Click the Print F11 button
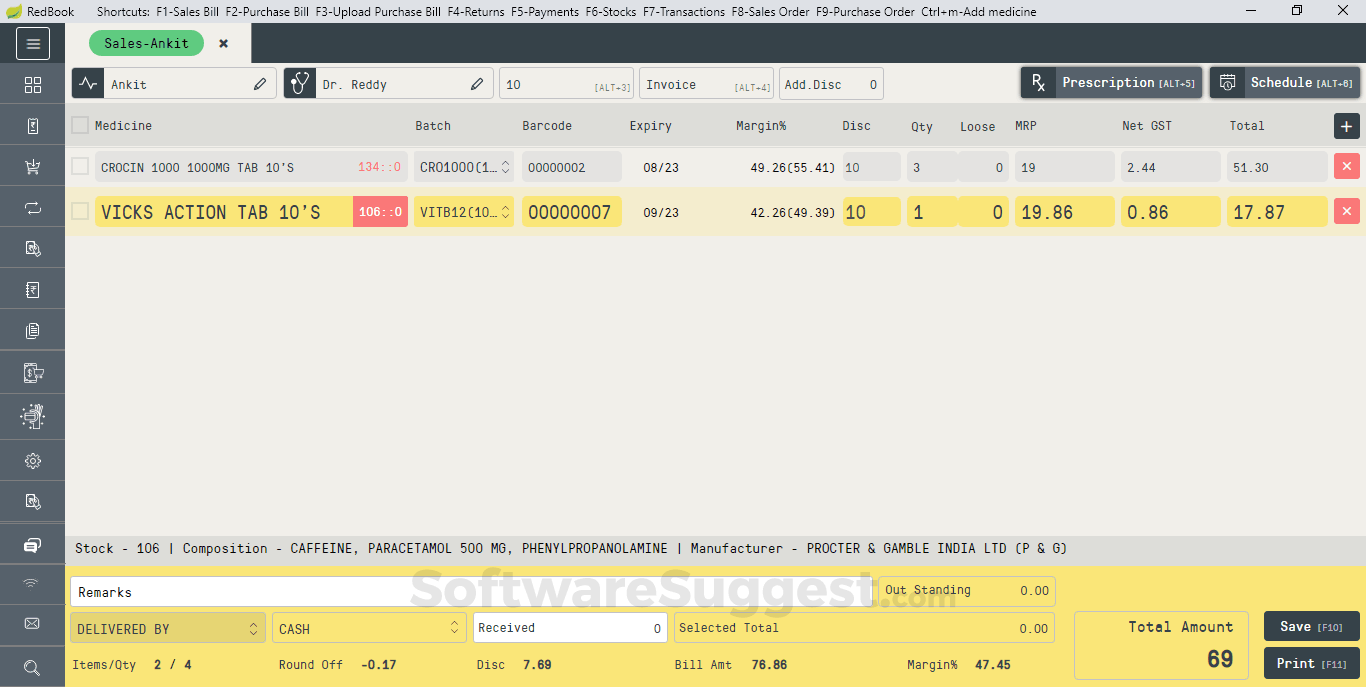Viewport: 1366px width, 687px height. 1311,663
